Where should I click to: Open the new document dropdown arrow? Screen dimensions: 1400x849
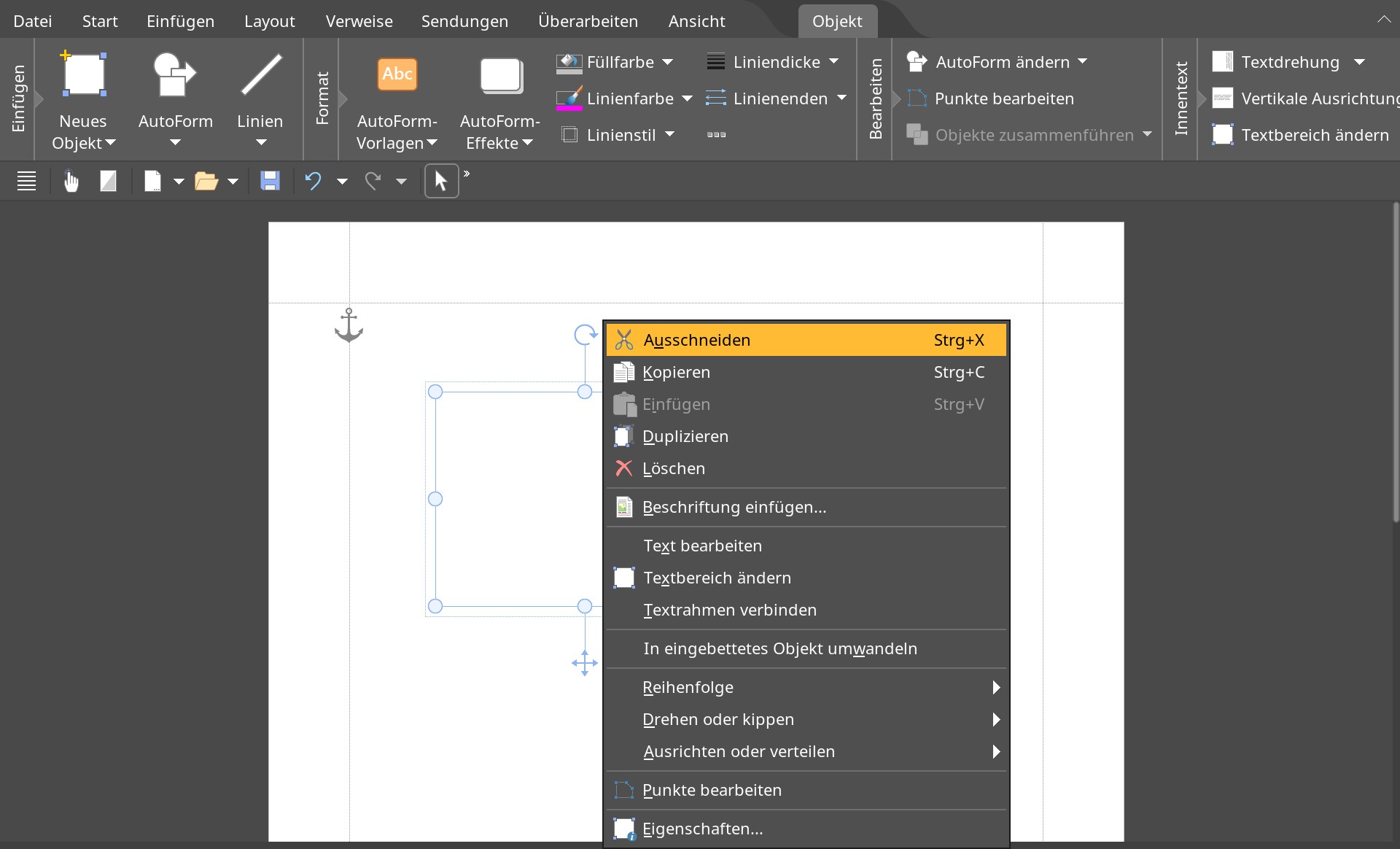tap(179, 182)
